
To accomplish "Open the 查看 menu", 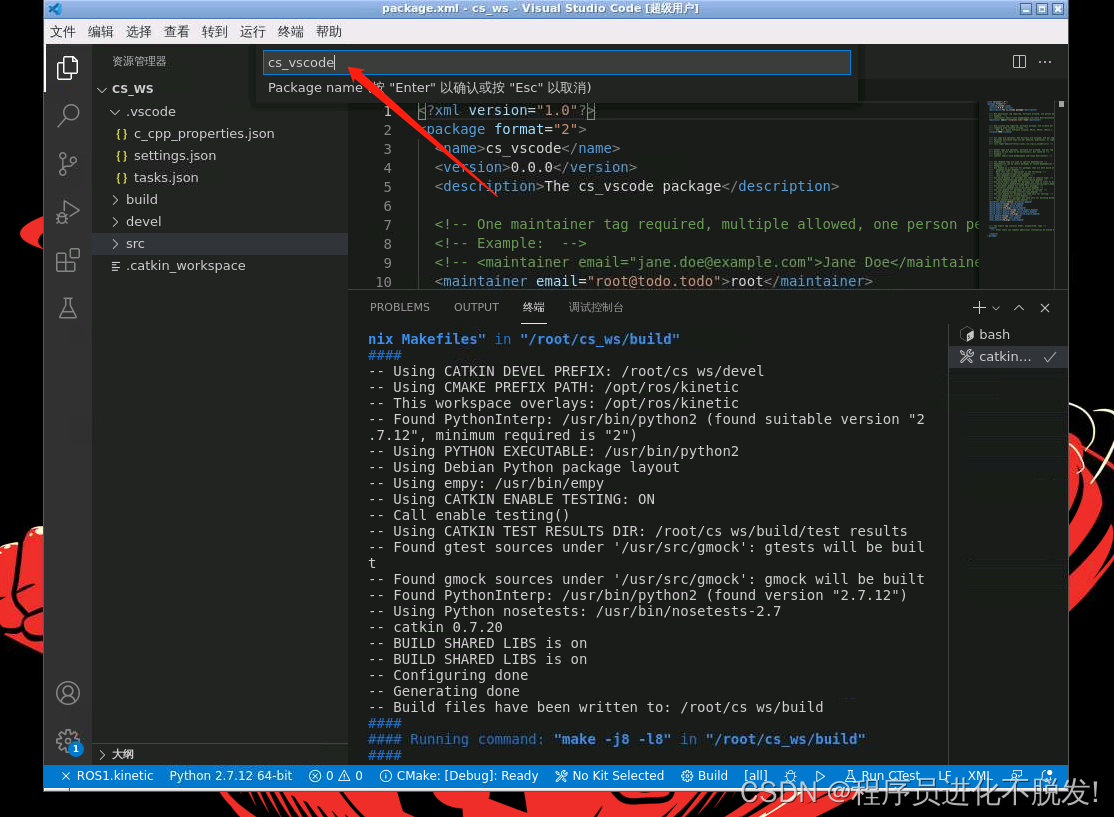I will [176, 31].
